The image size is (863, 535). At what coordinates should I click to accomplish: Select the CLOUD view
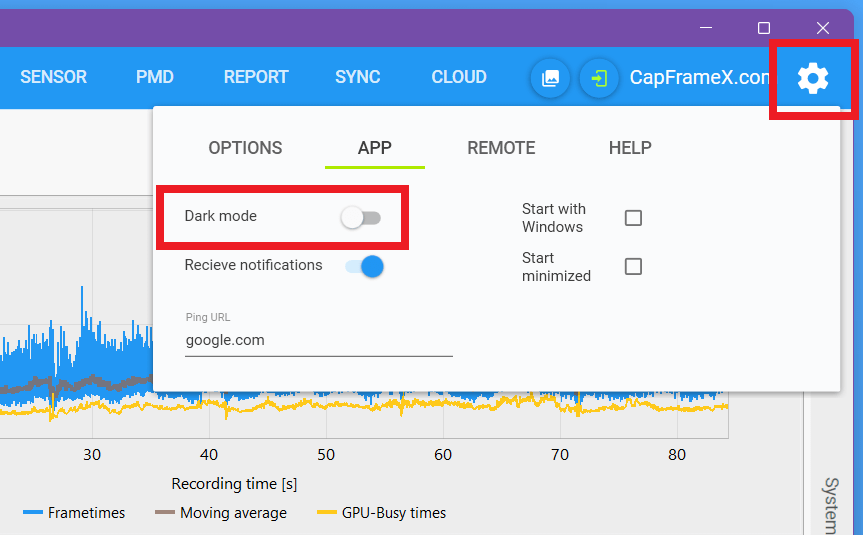(459, 77)
